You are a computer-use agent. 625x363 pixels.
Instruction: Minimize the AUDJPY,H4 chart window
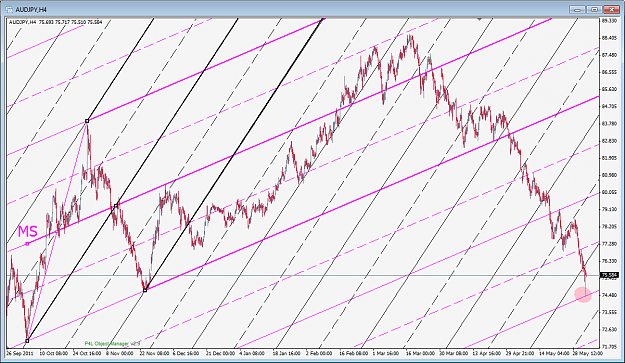click(578, 10)
